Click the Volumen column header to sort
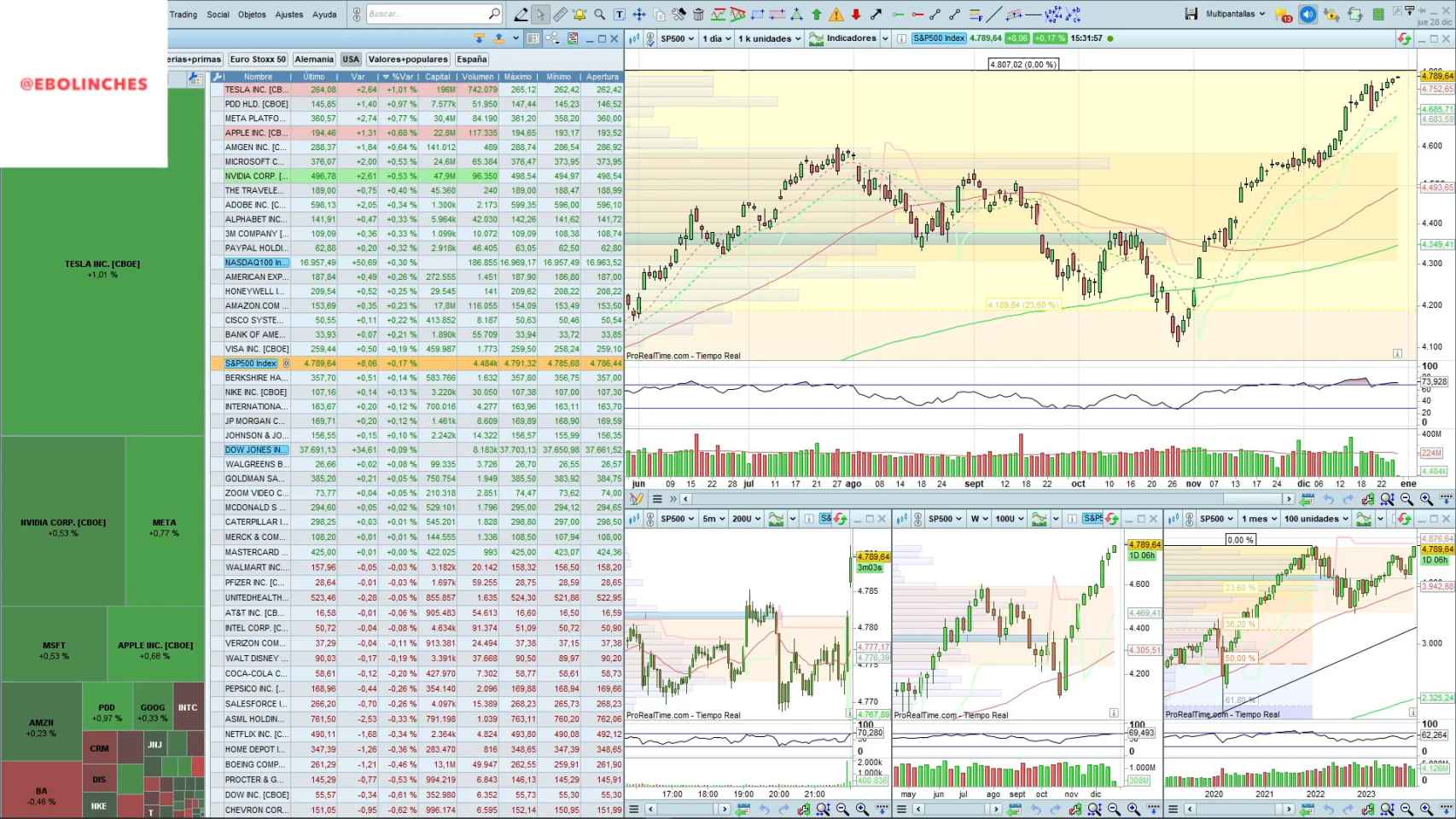The width and height of the screenshot is (1456, 819). pyautogui.click(x=477, y=77)
